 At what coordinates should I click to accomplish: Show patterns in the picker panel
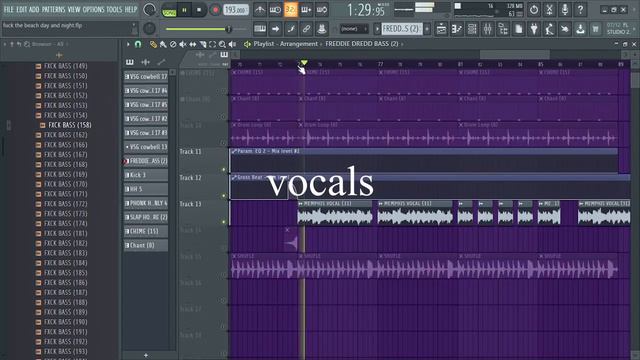[130, 62]
